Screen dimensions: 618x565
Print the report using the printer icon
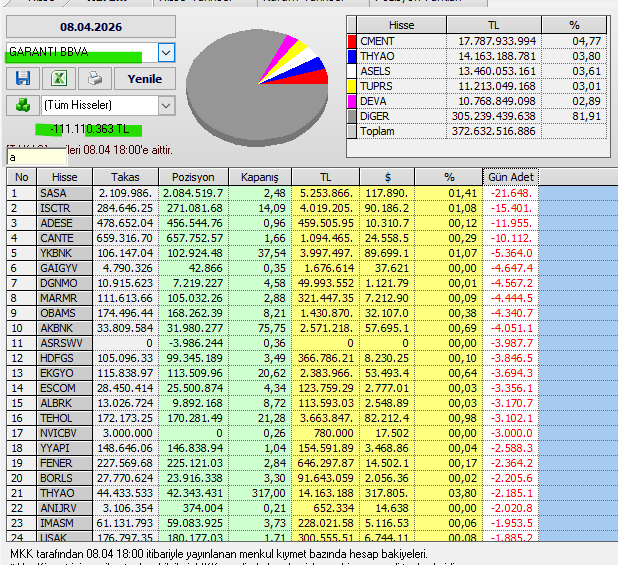point(95,78)
